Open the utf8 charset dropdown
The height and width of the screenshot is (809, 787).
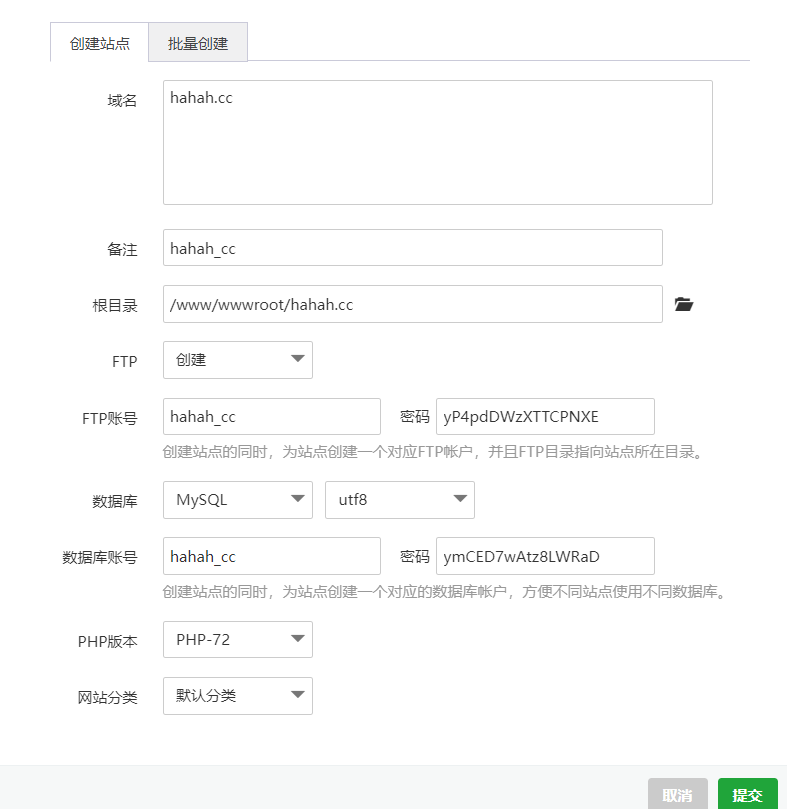[400, 500]
